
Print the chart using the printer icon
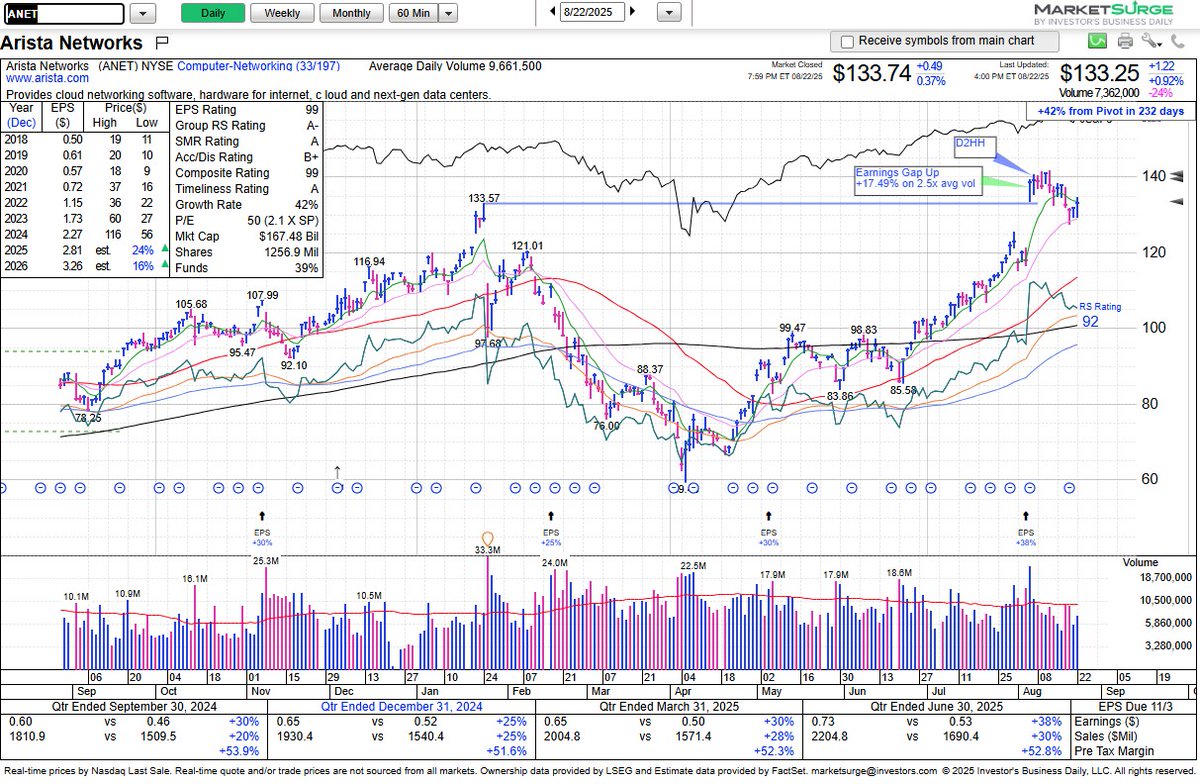coord(1124,41)
